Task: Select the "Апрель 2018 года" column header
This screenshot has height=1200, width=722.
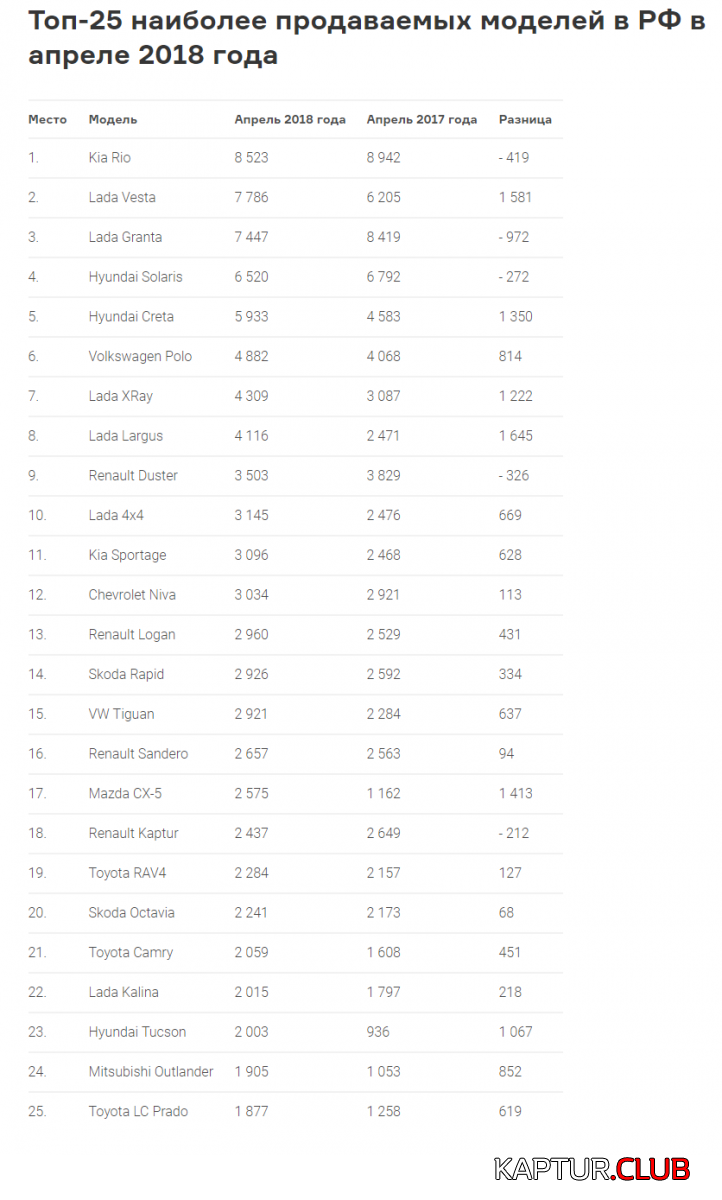Action: tap(290, 119)
